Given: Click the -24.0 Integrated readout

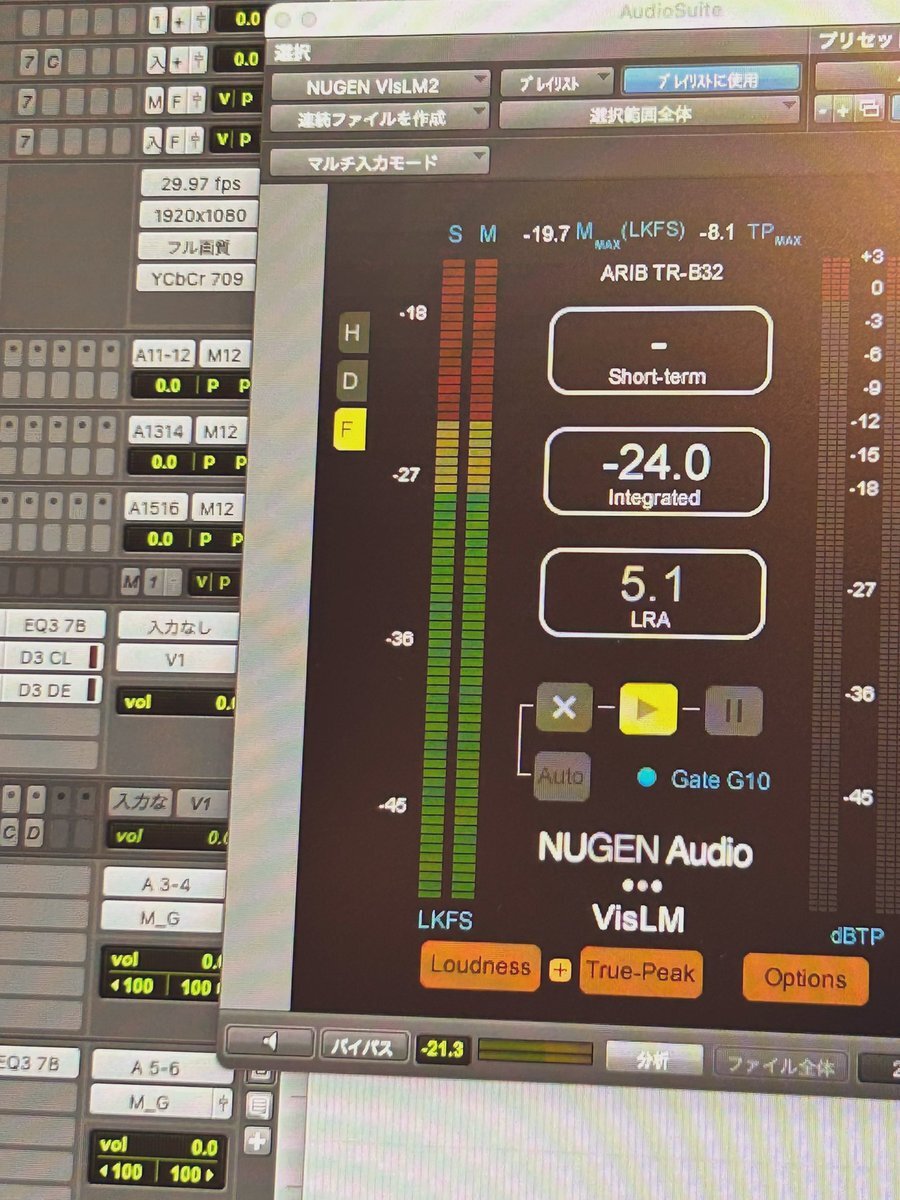Looking at the screenshot, I should click(655, 472).
